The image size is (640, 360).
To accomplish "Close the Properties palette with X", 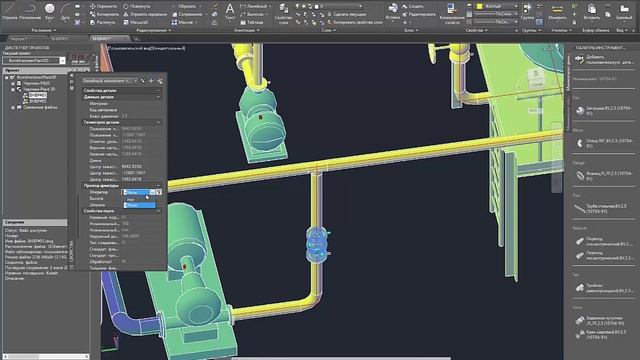I will click(x=72, y=76).
